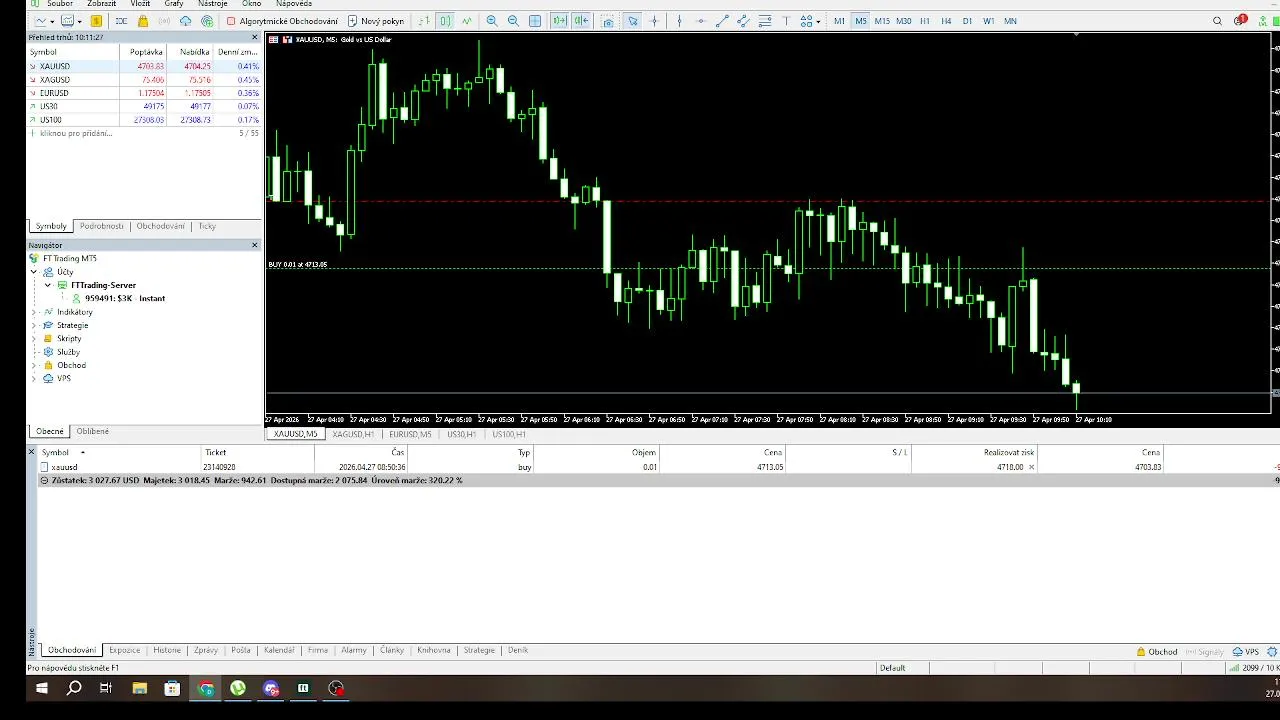The height and width of the screenshot is (720, 1280).
Task: Open the search magnifier icon
Action: click(1217, 21)
